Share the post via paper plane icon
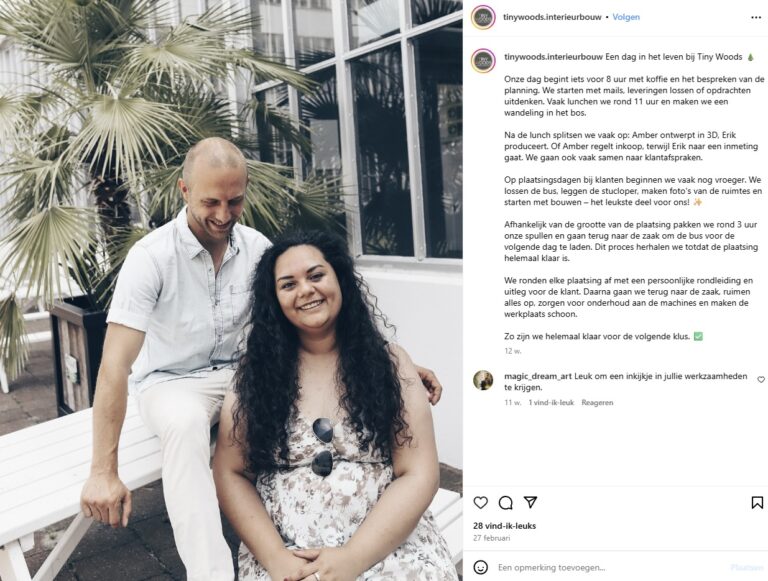768x581 pixels. click(530, 502)
